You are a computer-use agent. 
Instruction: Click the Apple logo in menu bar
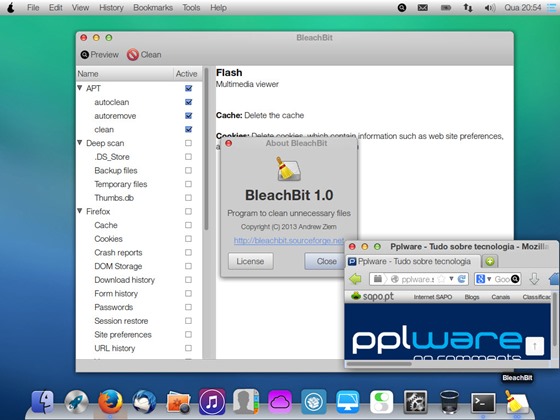[x=11, y=8]
